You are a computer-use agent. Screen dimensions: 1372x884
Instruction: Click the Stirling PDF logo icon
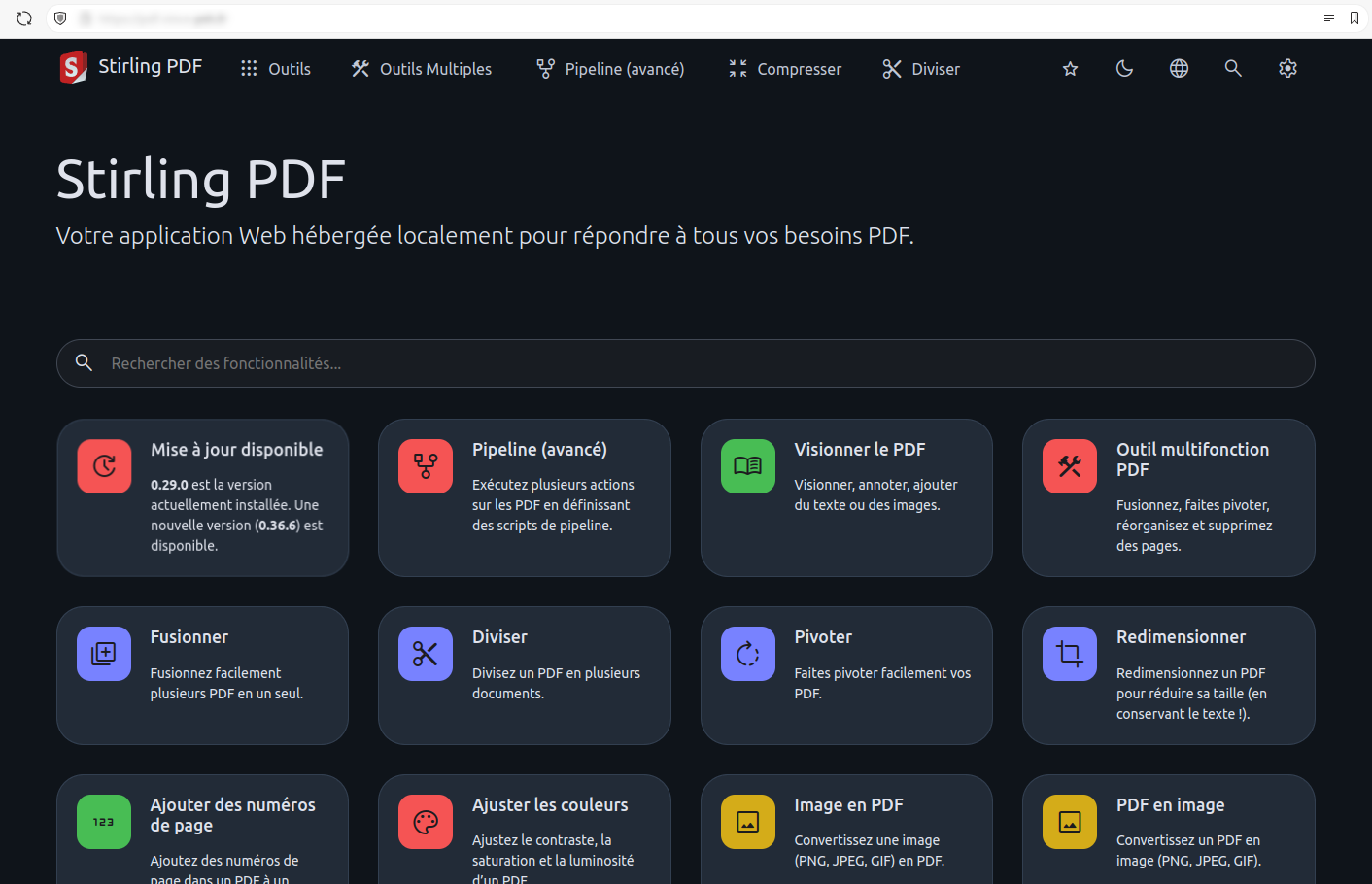(x=73, y=68)
